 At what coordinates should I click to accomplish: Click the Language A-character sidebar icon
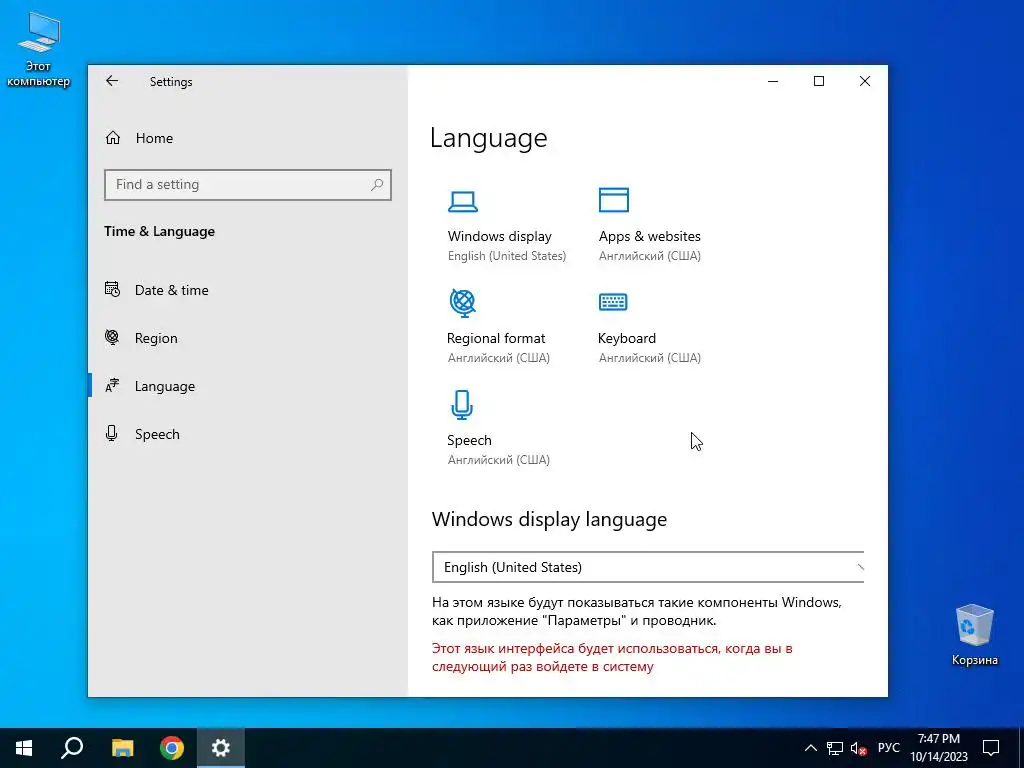click(x=112, y=385)
